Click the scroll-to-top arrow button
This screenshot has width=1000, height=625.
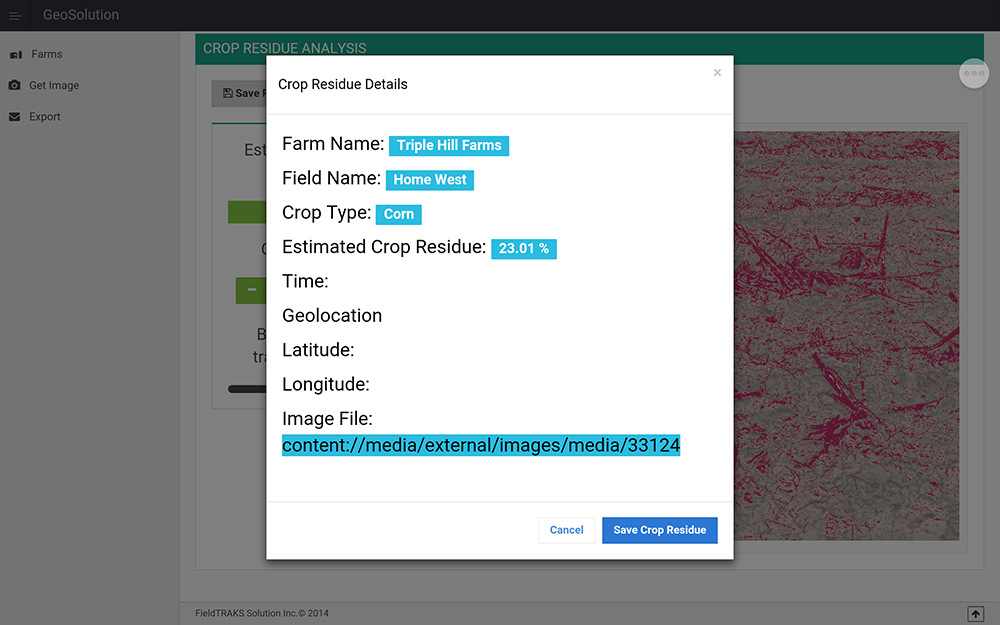(975, 613)
